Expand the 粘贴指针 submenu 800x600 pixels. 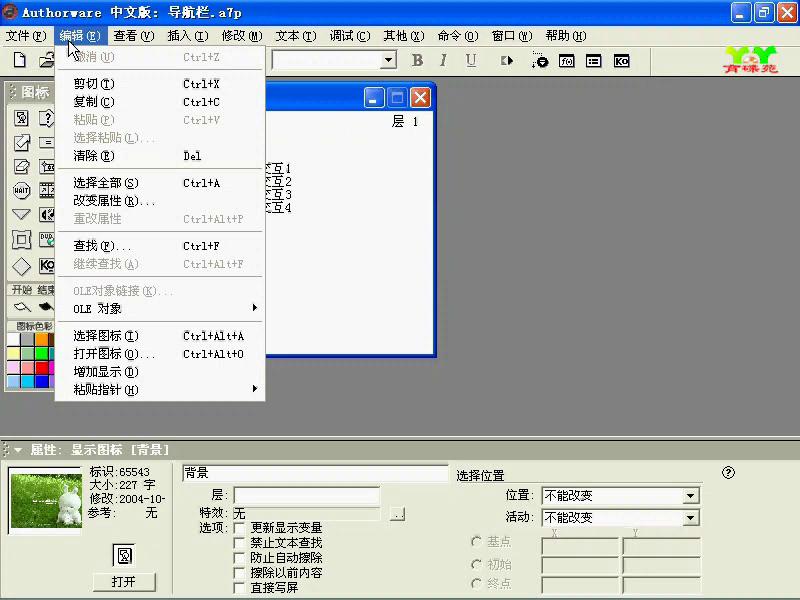[x=160, y=390]
